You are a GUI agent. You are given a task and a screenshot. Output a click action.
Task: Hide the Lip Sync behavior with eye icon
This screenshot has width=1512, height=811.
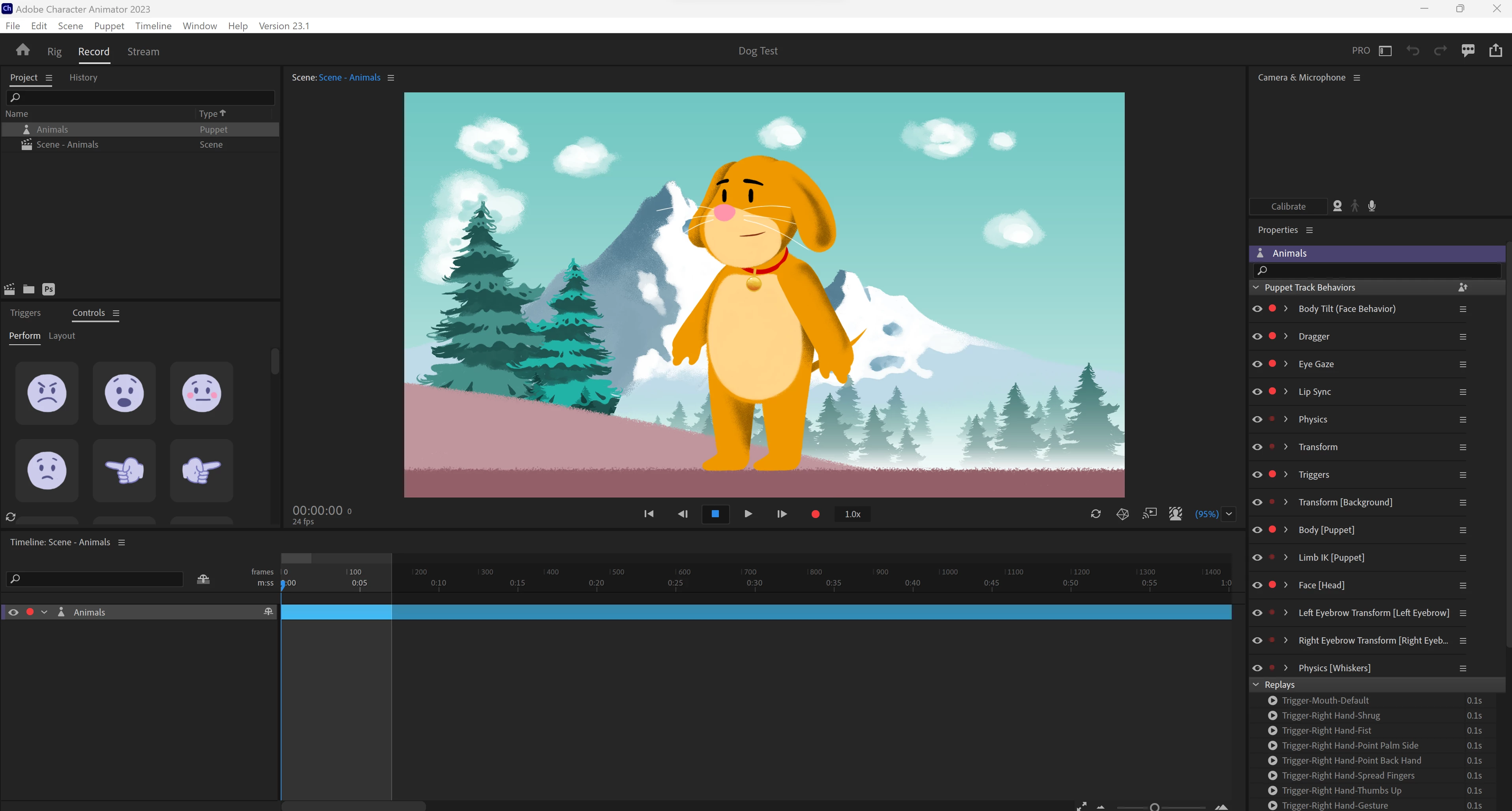point(1257,392)
